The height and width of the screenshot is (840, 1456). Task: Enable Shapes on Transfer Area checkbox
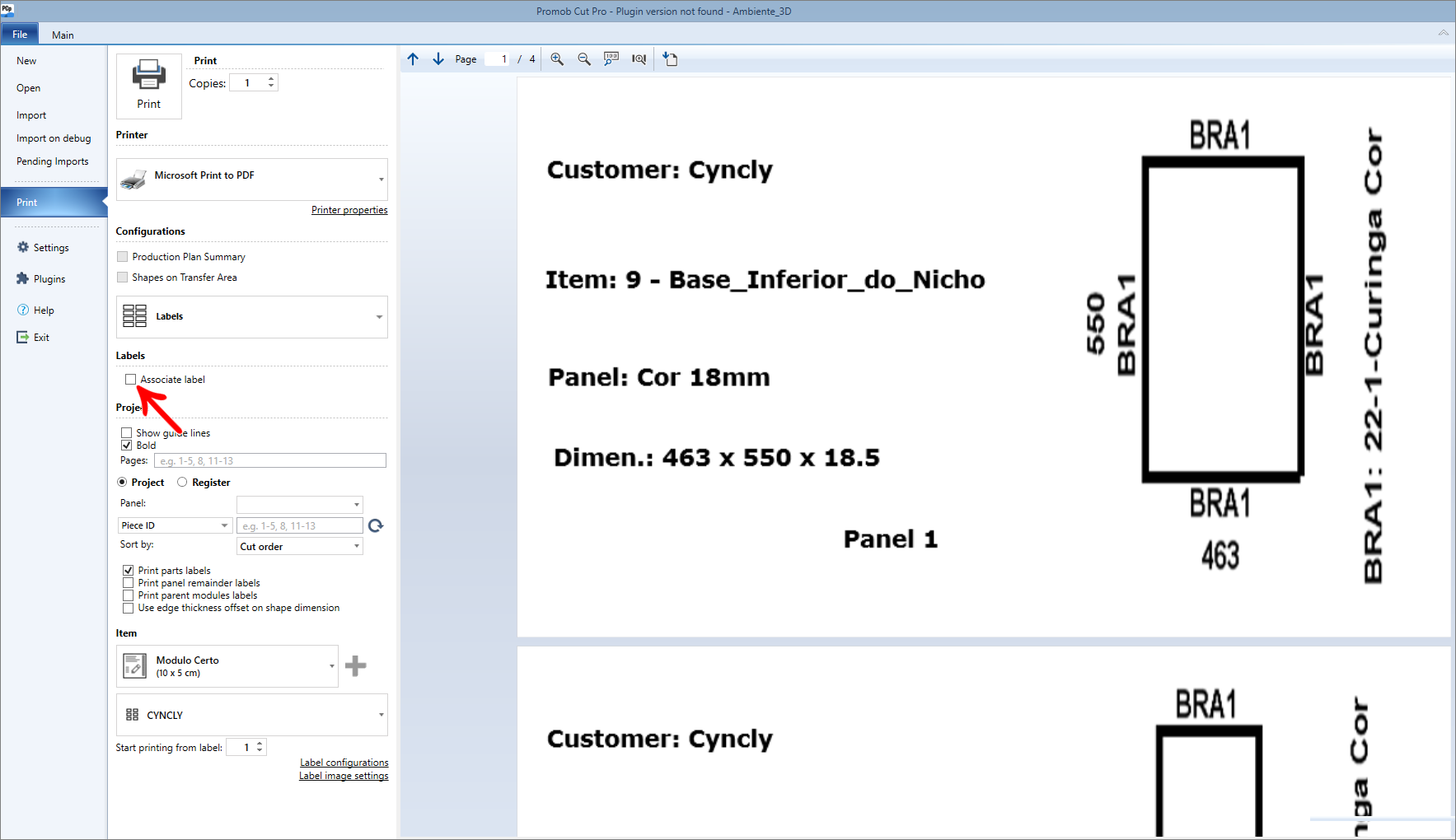tap(123, 278)
